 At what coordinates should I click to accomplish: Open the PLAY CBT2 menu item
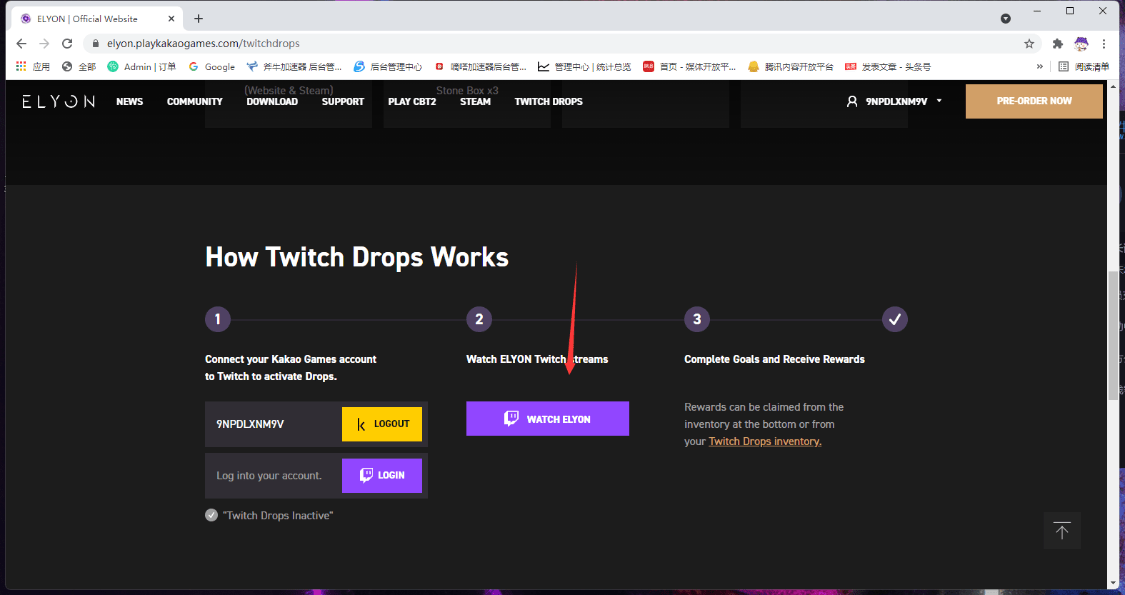412,101
